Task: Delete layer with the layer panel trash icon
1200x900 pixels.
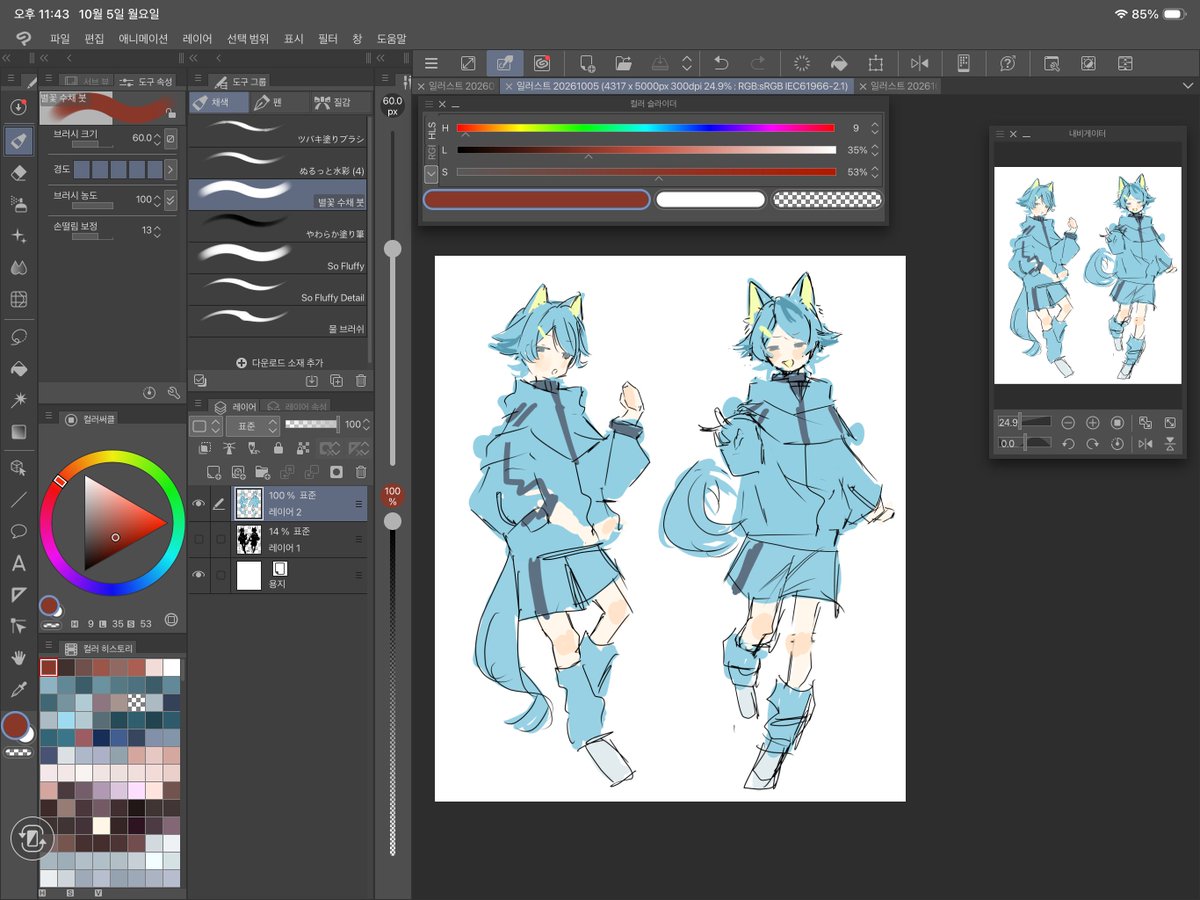Action: pyautogui.click(x=361, y=472)
